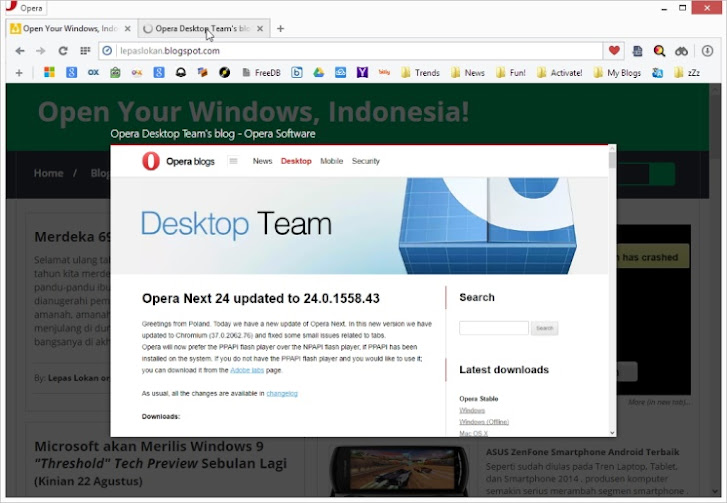Screen dimensions: 727x503
Task: Open the black headset bookmark icon
Action: pyautogui.click(x=181, y=72)
